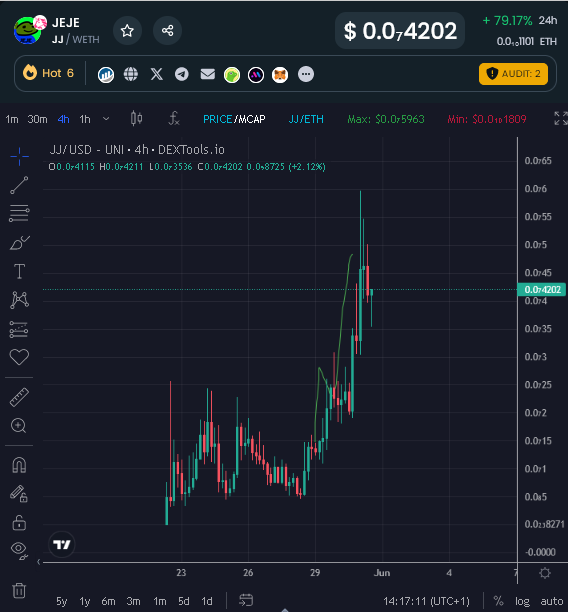Toggle the magnet snap mode

pyautogui.click(x=19, y=465)
